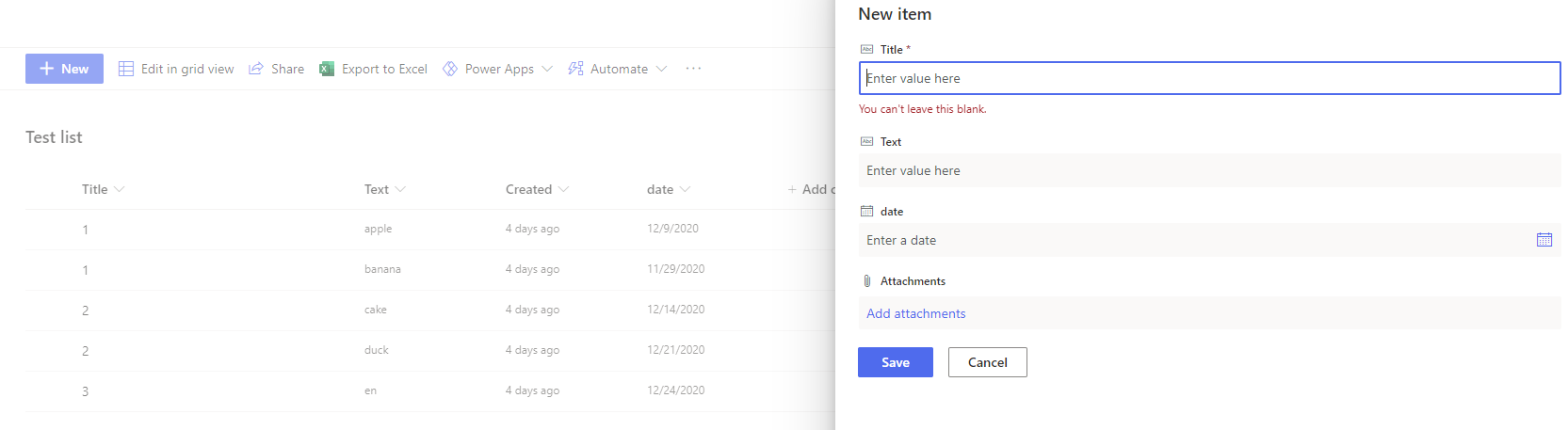1568x430 pixels.
Task: Open the Text column header dropdown
Action: tap(400, 189)
